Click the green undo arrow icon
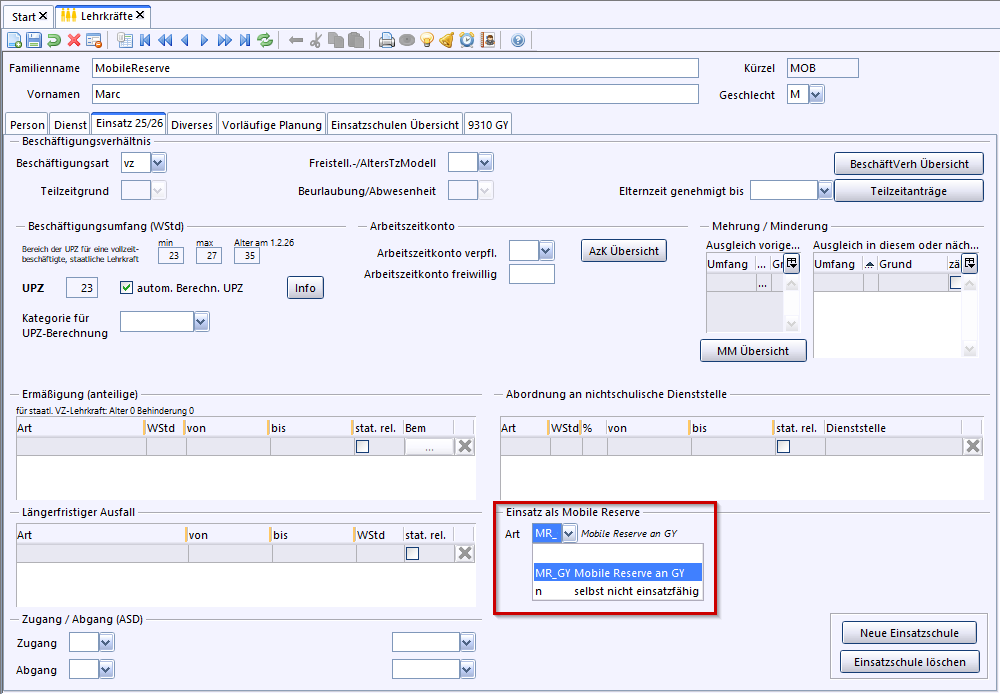The width and height of the screenshot is (1000, 694). (x=54, y=40)
